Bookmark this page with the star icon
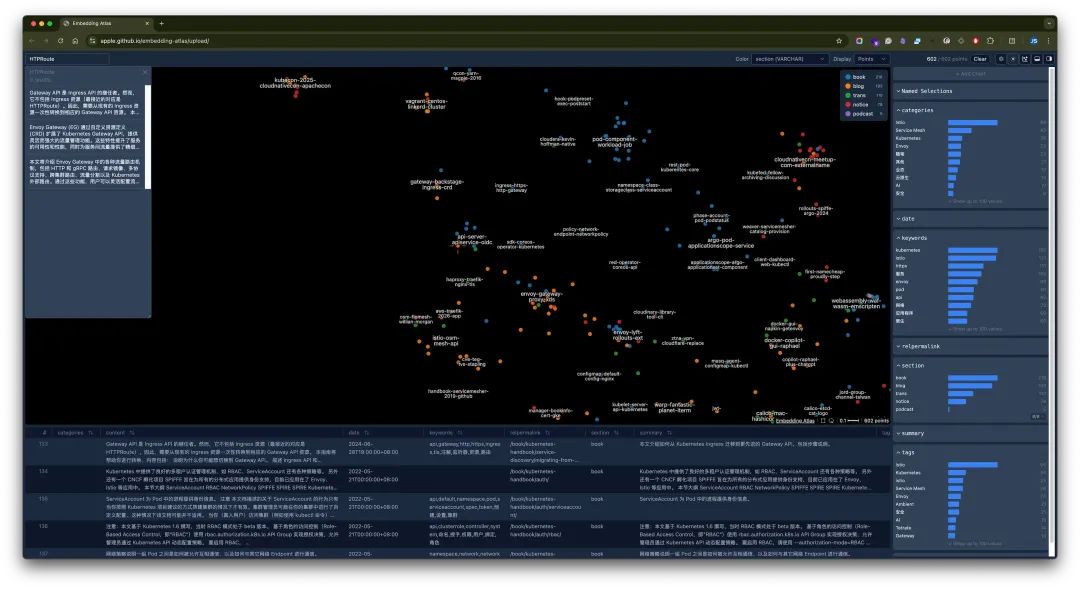 click(839, 41)
